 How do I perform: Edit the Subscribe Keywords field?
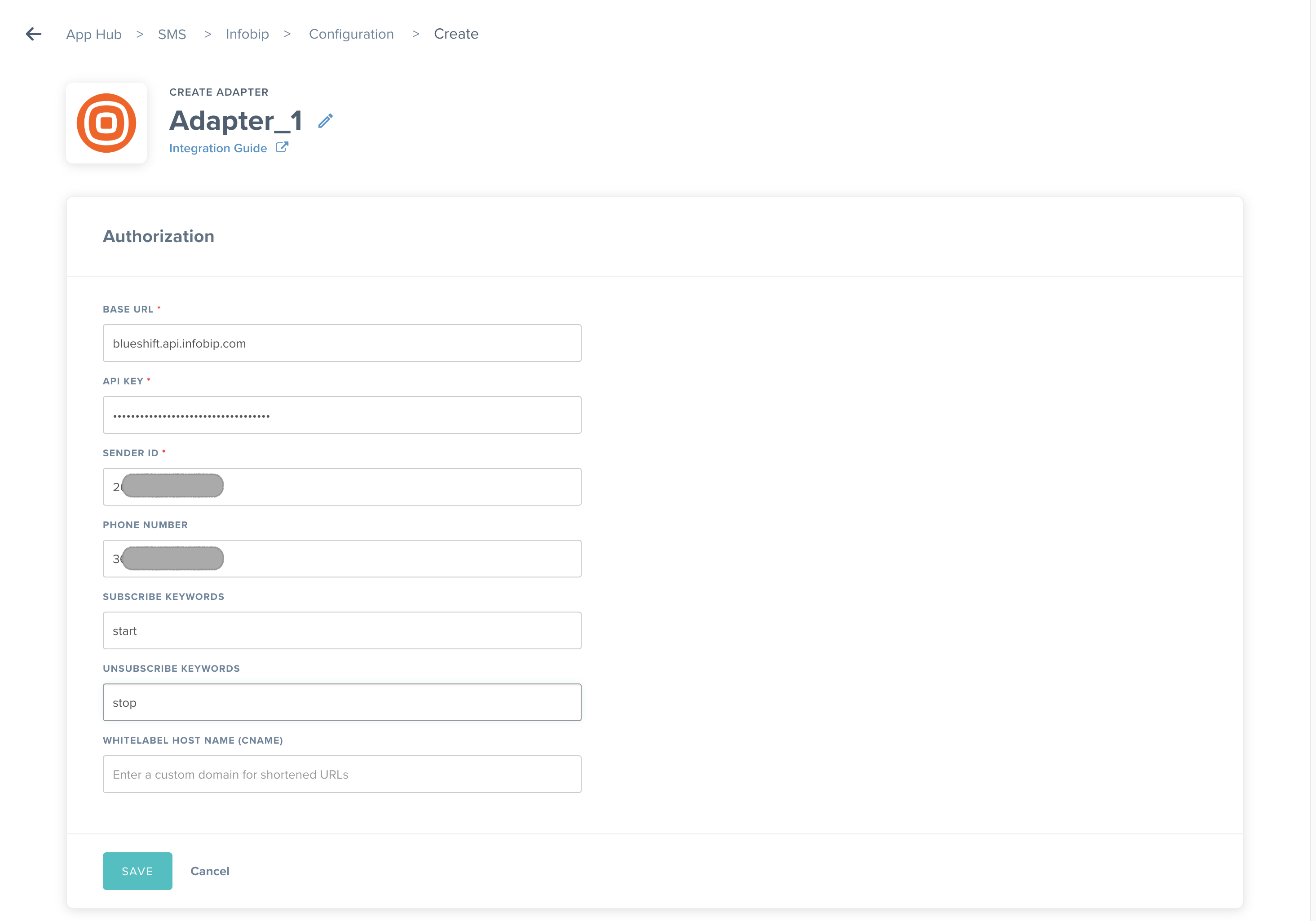click(342, 630)
